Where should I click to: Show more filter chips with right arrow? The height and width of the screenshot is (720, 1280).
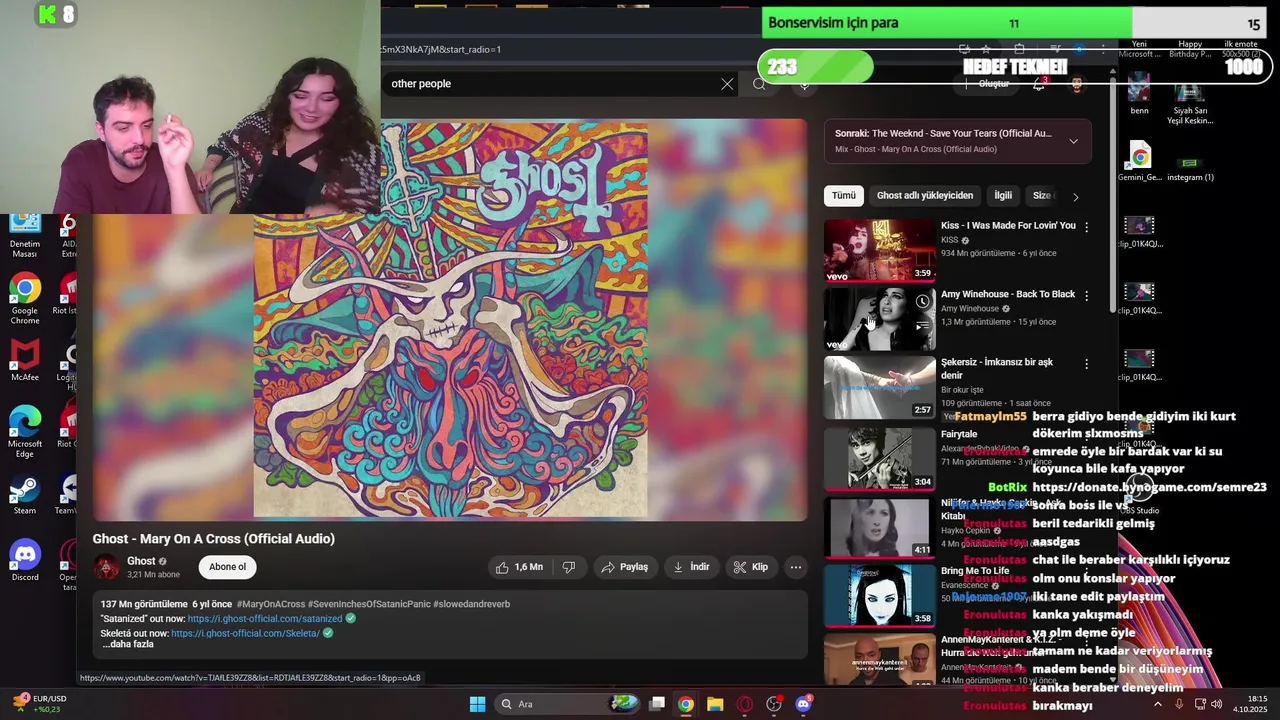point(1075,197)
